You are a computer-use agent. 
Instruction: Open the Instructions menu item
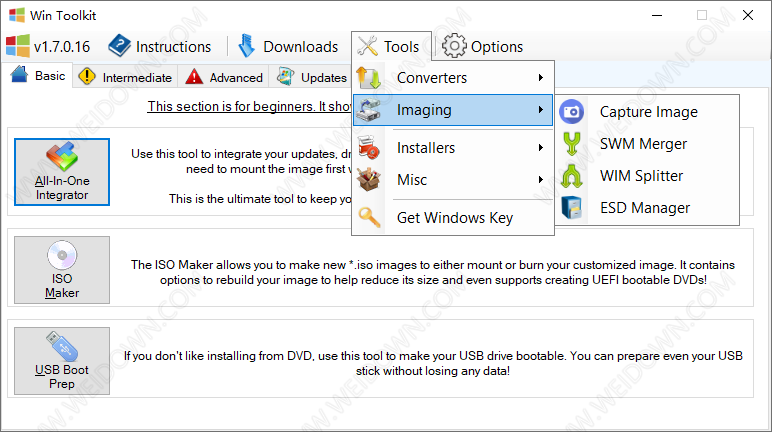tap(160, 46)
